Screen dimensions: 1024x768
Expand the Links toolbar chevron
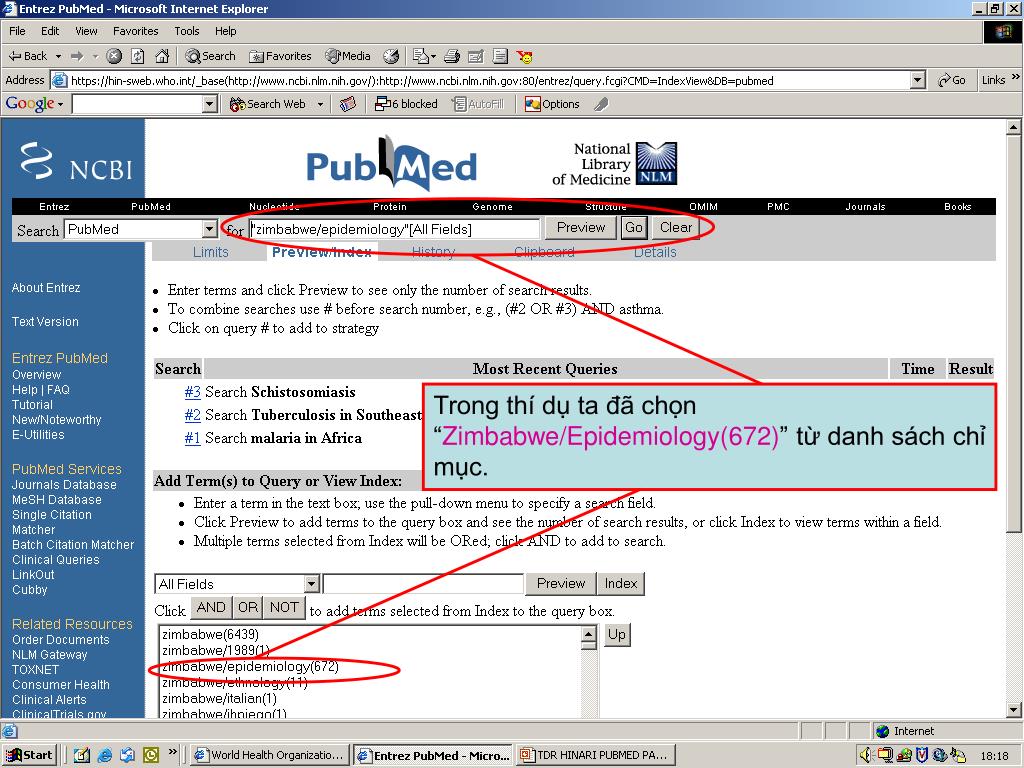click(x=1016, y=78)
